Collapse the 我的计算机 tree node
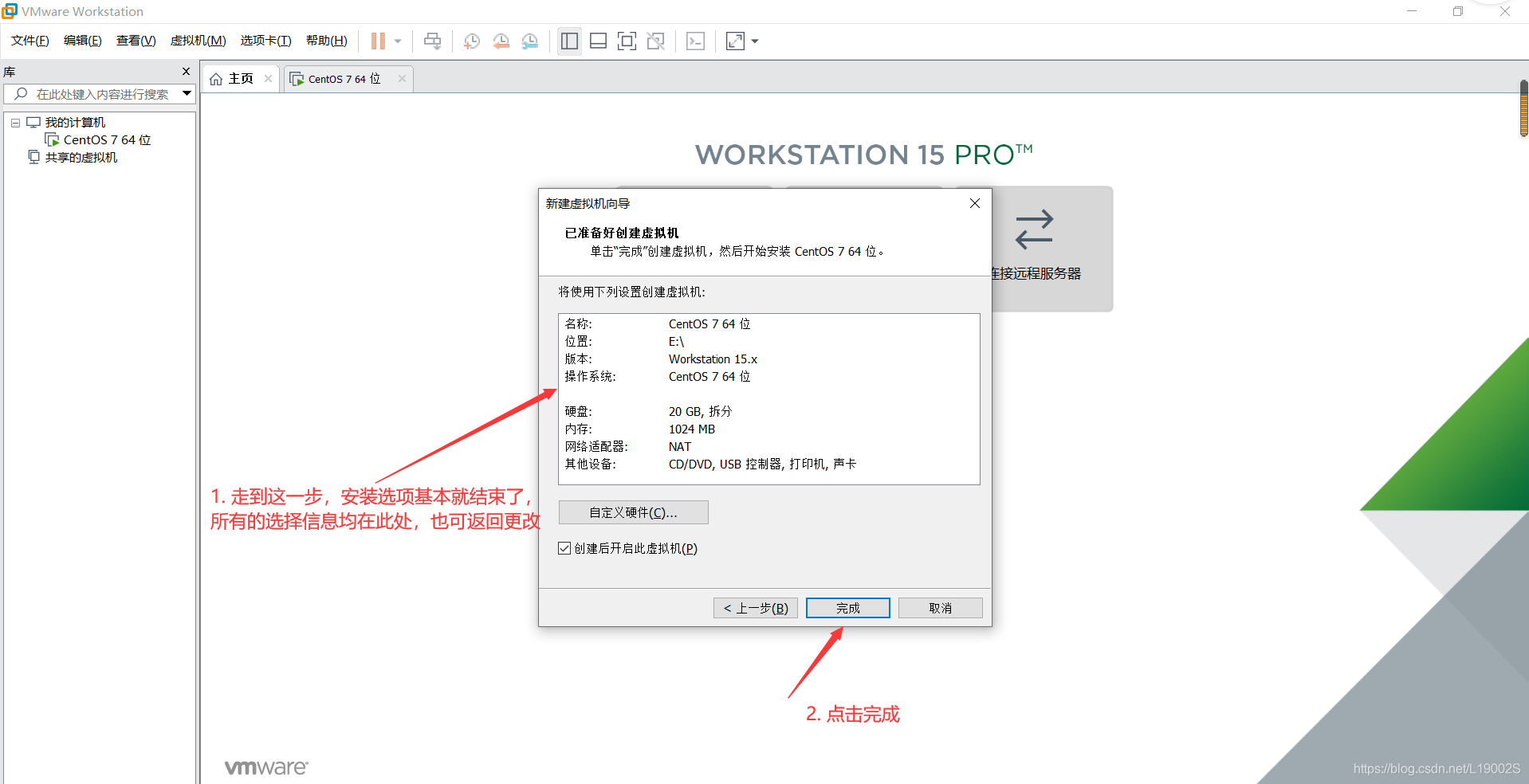Viewport: 1529px width, 784px height. 15,123
